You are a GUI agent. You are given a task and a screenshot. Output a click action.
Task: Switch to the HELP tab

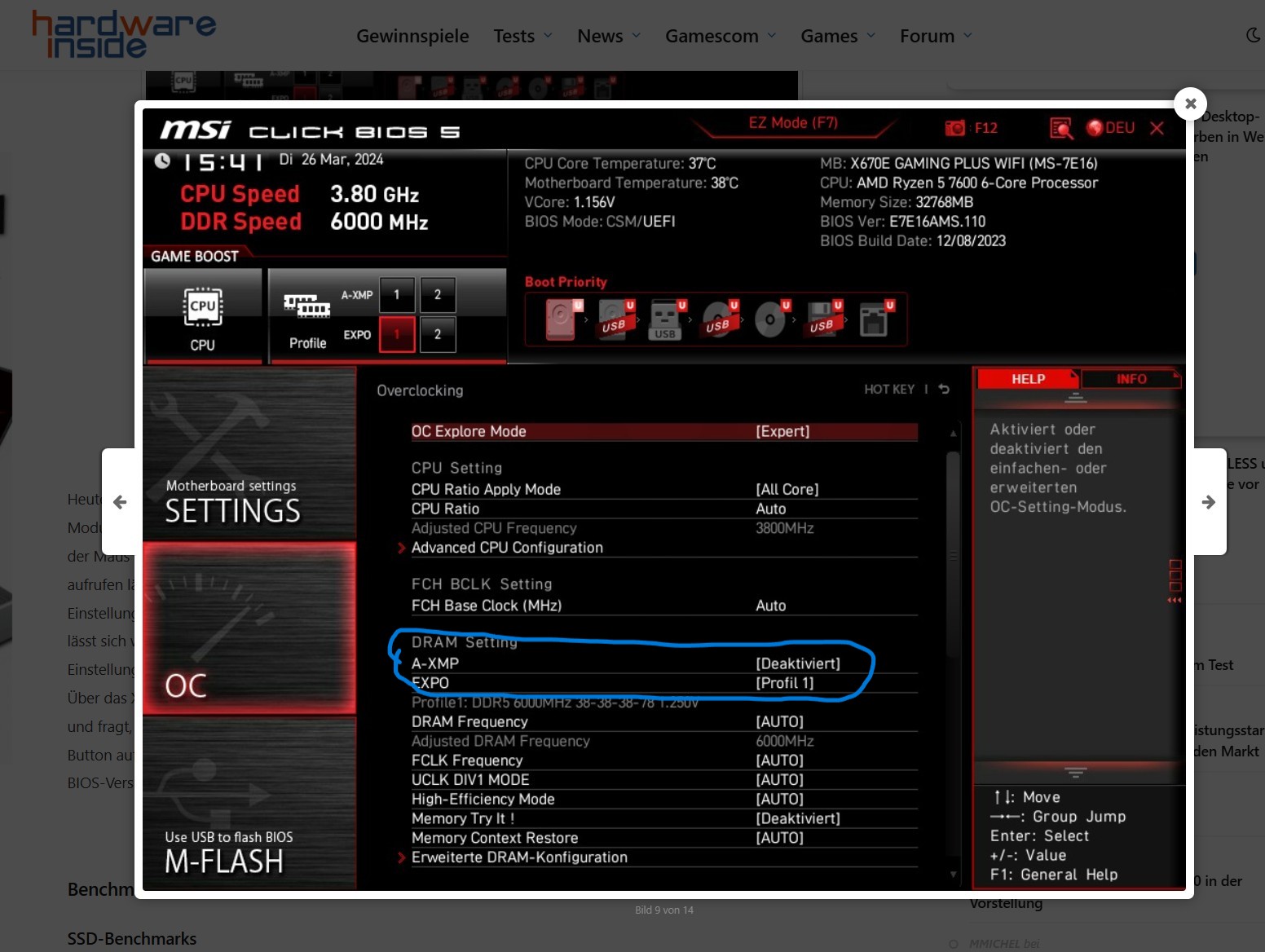(x=1028, y=379)
